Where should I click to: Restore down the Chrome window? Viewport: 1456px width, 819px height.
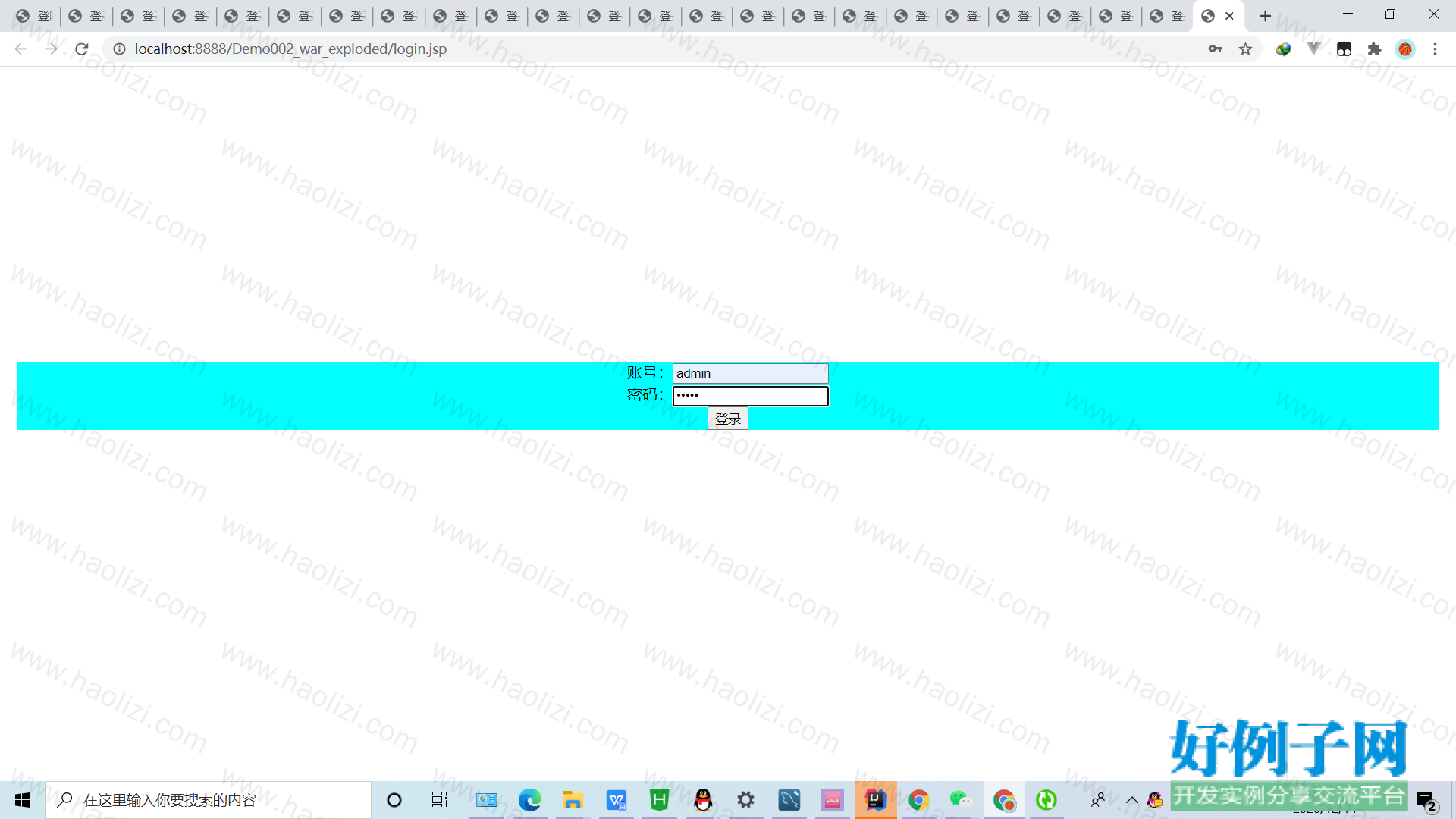[x=1390, y=14]
